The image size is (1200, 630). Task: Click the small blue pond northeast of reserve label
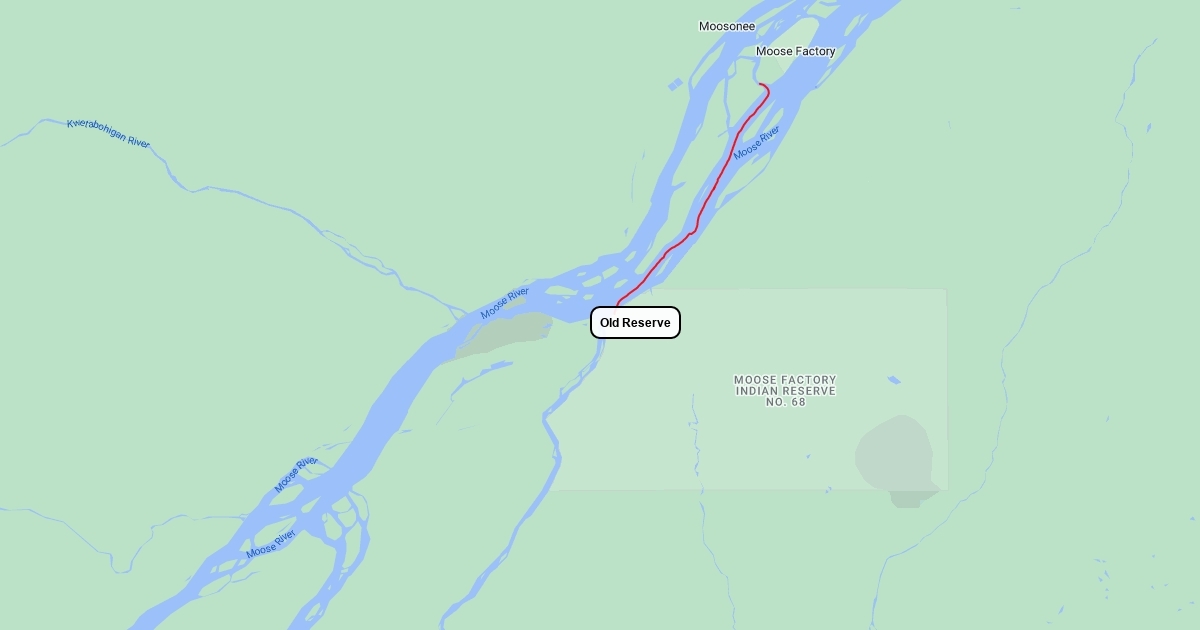pyautogui.click(x=893, y=380)
